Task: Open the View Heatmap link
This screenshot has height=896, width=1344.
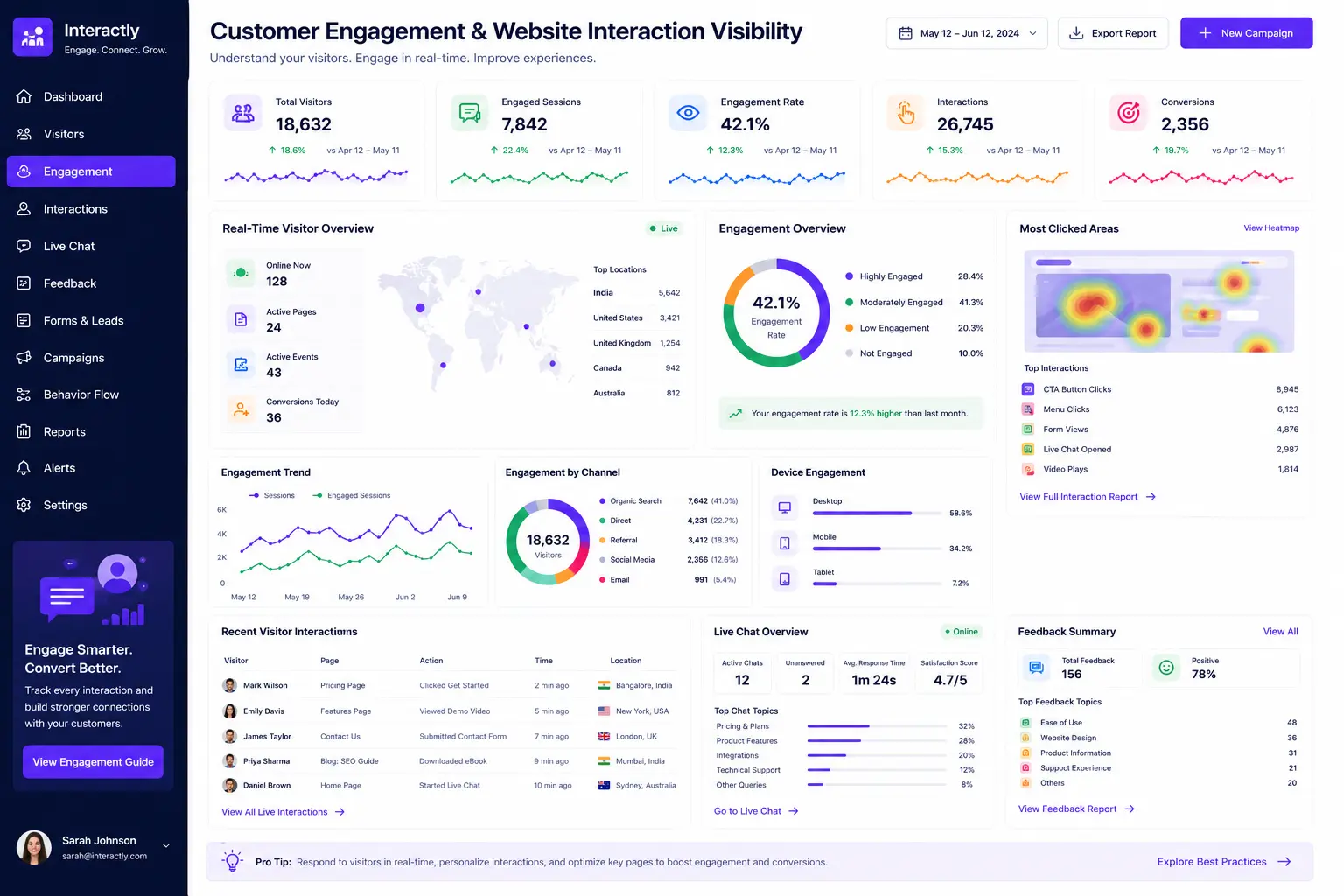Action: [1271, 228]
